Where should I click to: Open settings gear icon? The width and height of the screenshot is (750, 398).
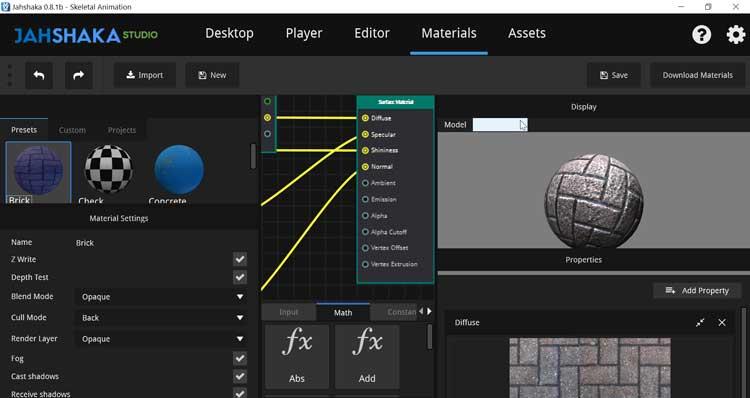pos(735,34)
